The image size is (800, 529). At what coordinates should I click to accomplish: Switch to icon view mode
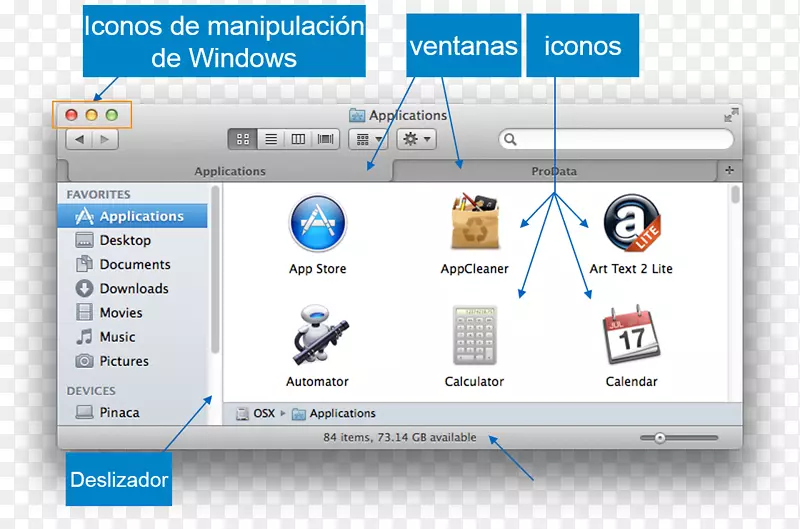click(x=243, y=139)
